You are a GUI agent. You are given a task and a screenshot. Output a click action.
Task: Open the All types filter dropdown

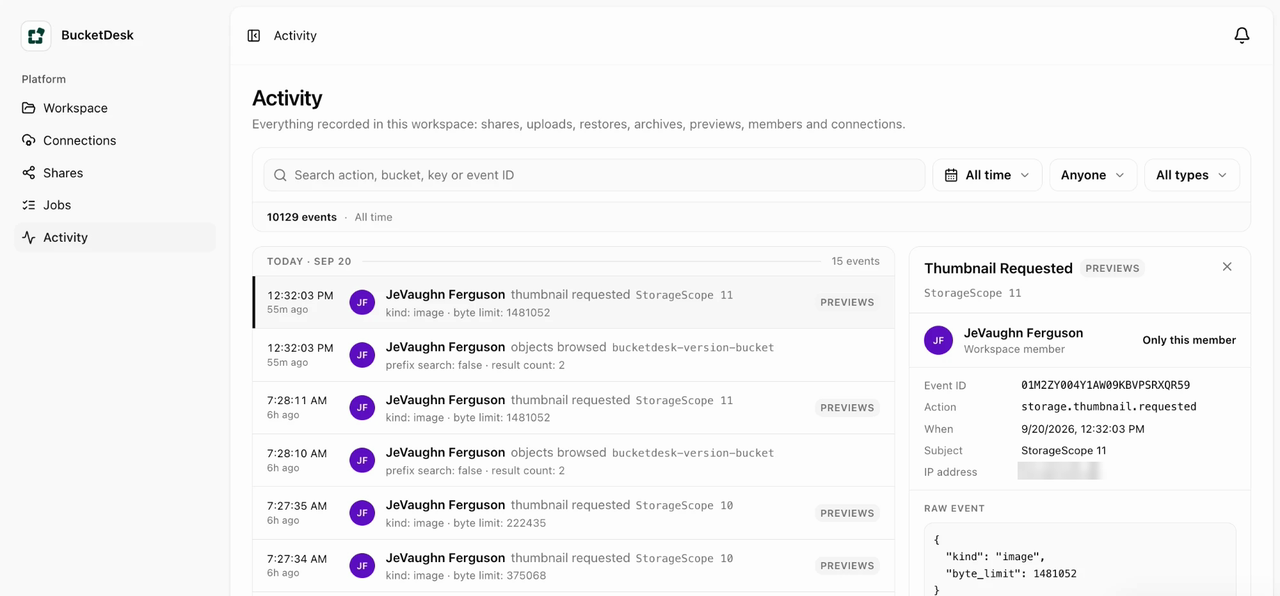click(x=1192, y=175)
